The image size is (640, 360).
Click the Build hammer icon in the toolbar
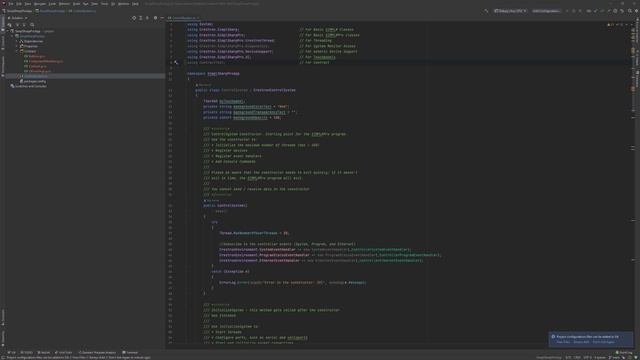point(486,11)
